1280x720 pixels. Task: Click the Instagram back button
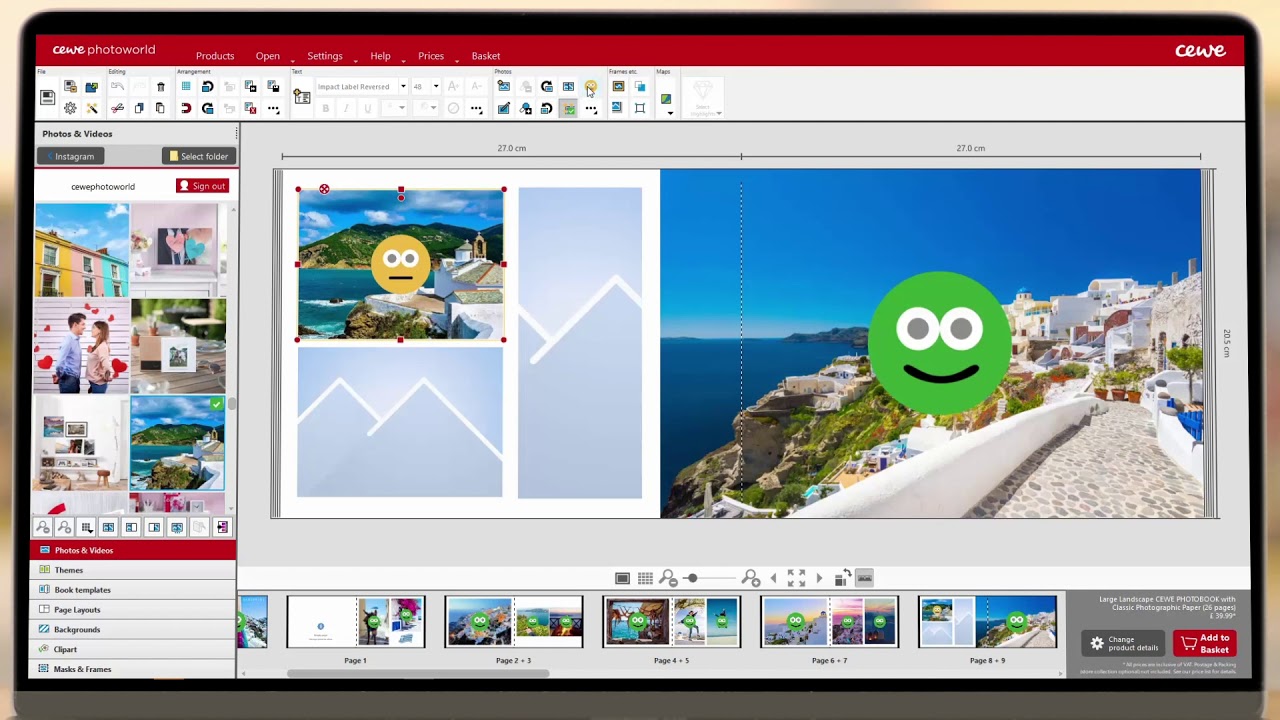click(70, 156)
